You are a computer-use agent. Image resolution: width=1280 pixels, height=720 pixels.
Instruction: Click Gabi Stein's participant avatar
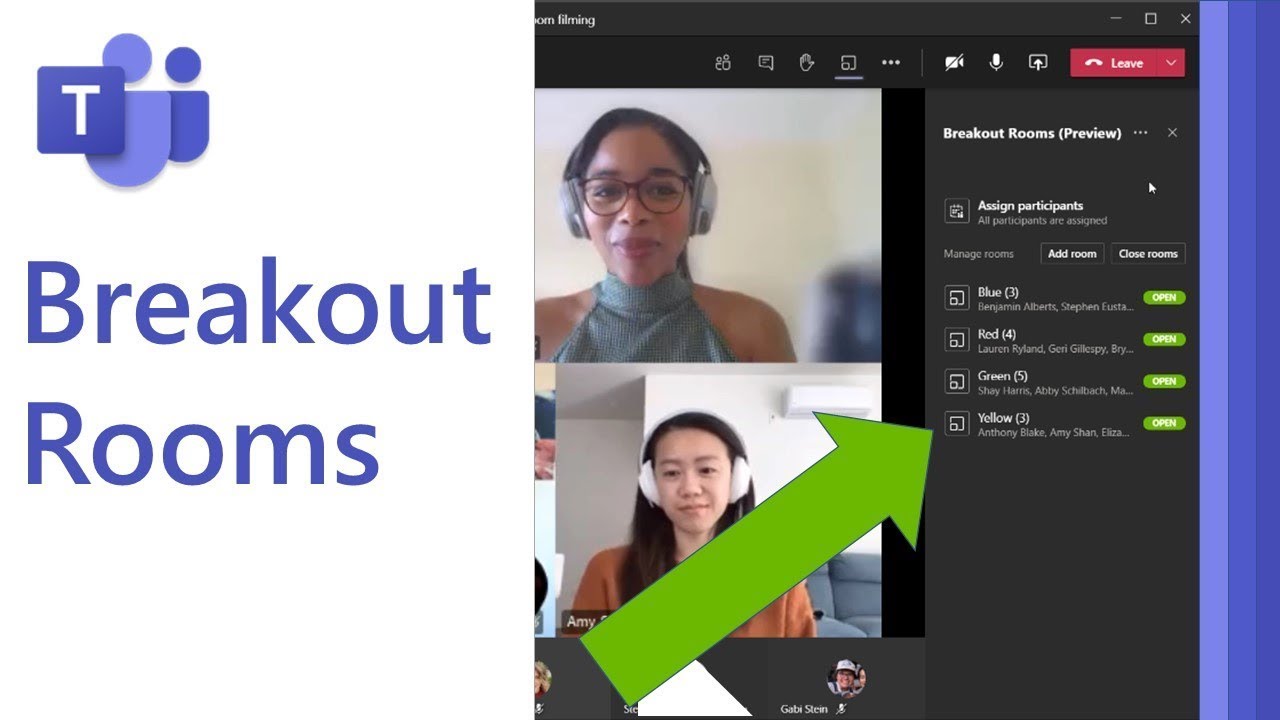pyautogui.click(x=846, y=678)
